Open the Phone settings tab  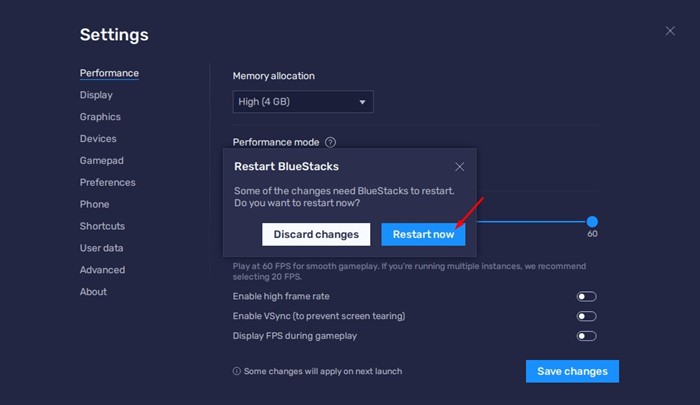pyautogui.click(x=94, y=204)
